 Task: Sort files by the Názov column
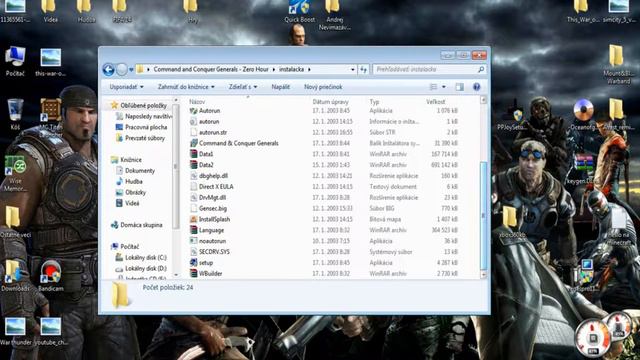click(197, 102)
